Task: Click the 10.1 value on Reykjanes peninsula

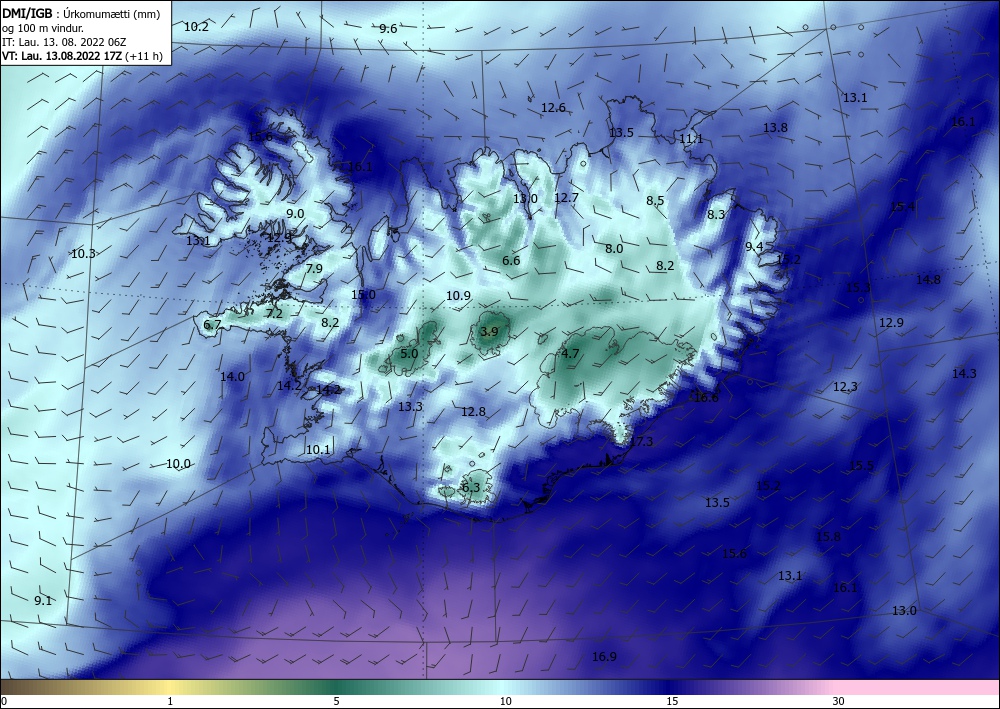Action: click(318, 450)
